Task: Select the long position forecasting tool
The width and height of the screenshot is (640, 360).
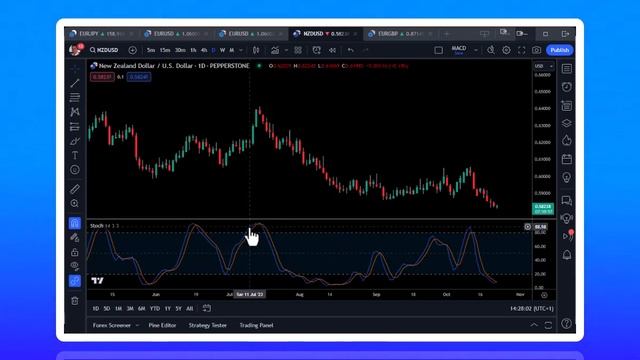Action: [x=75, y=127]
